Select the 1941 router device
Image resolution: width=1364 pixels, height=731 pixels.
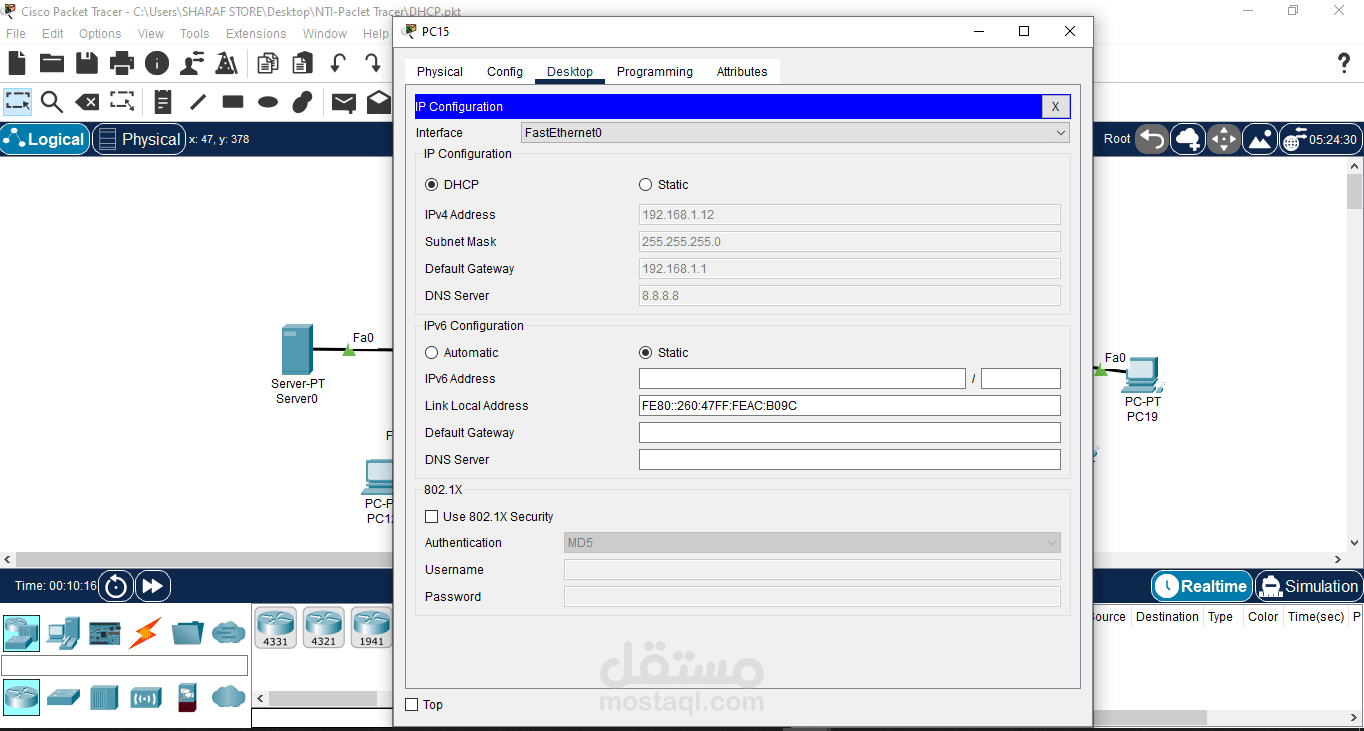371,627
